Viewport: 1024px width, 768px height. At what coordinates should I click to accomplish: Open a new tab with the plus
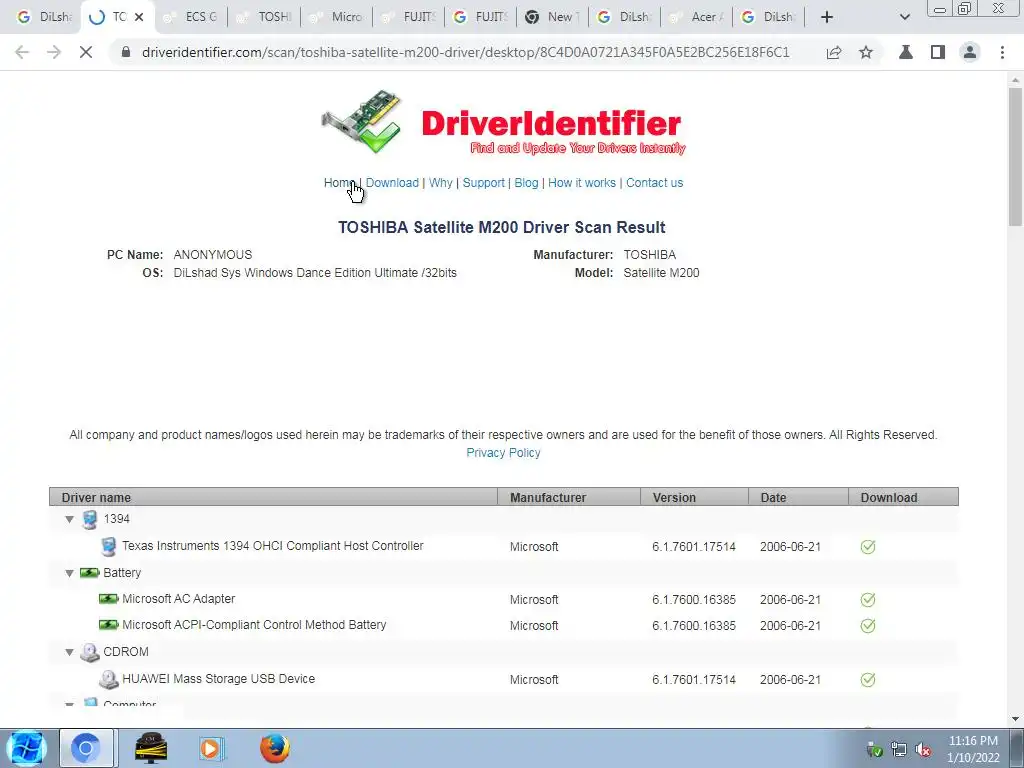tap(827, 17)
